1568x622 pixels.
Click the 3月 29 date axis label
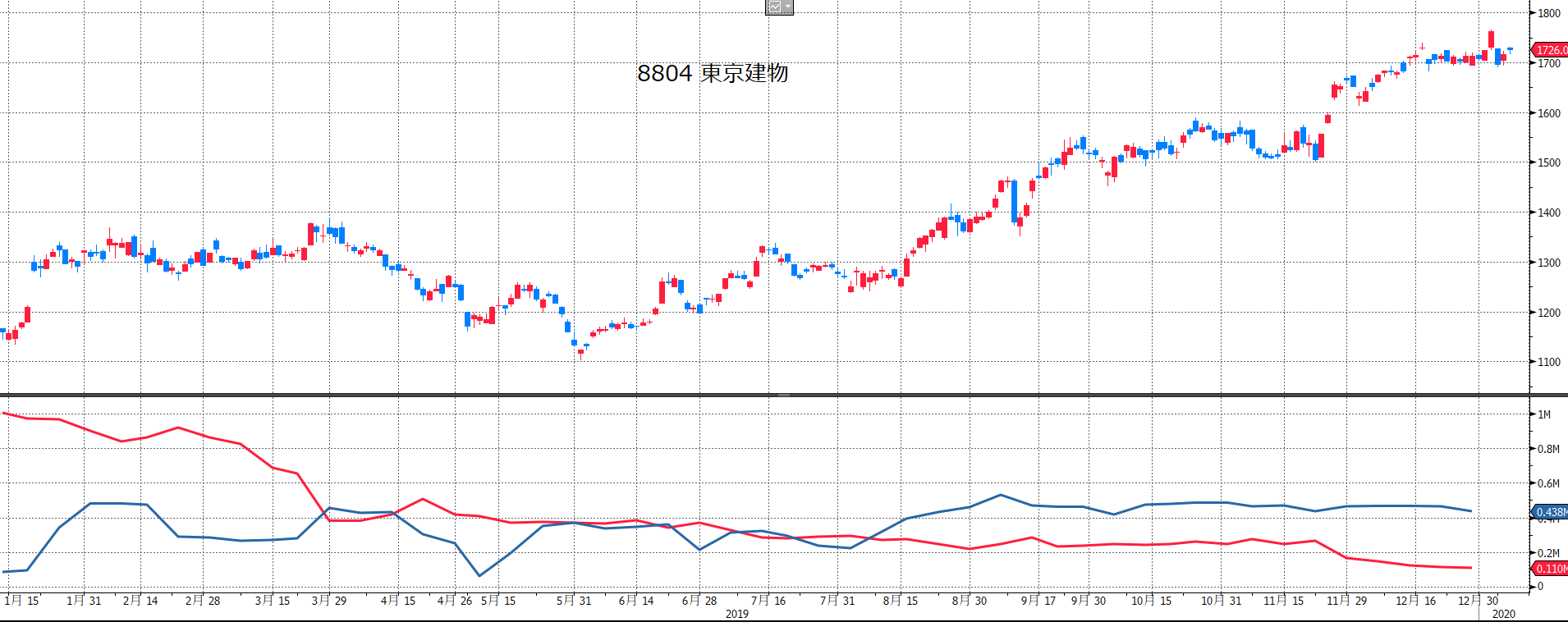[329, 601]
